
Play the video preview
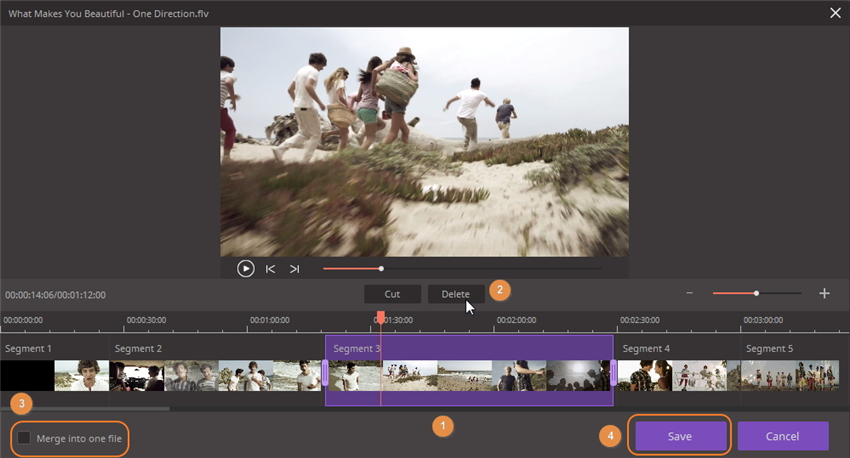pyautogui.click(x=246, y=268)
